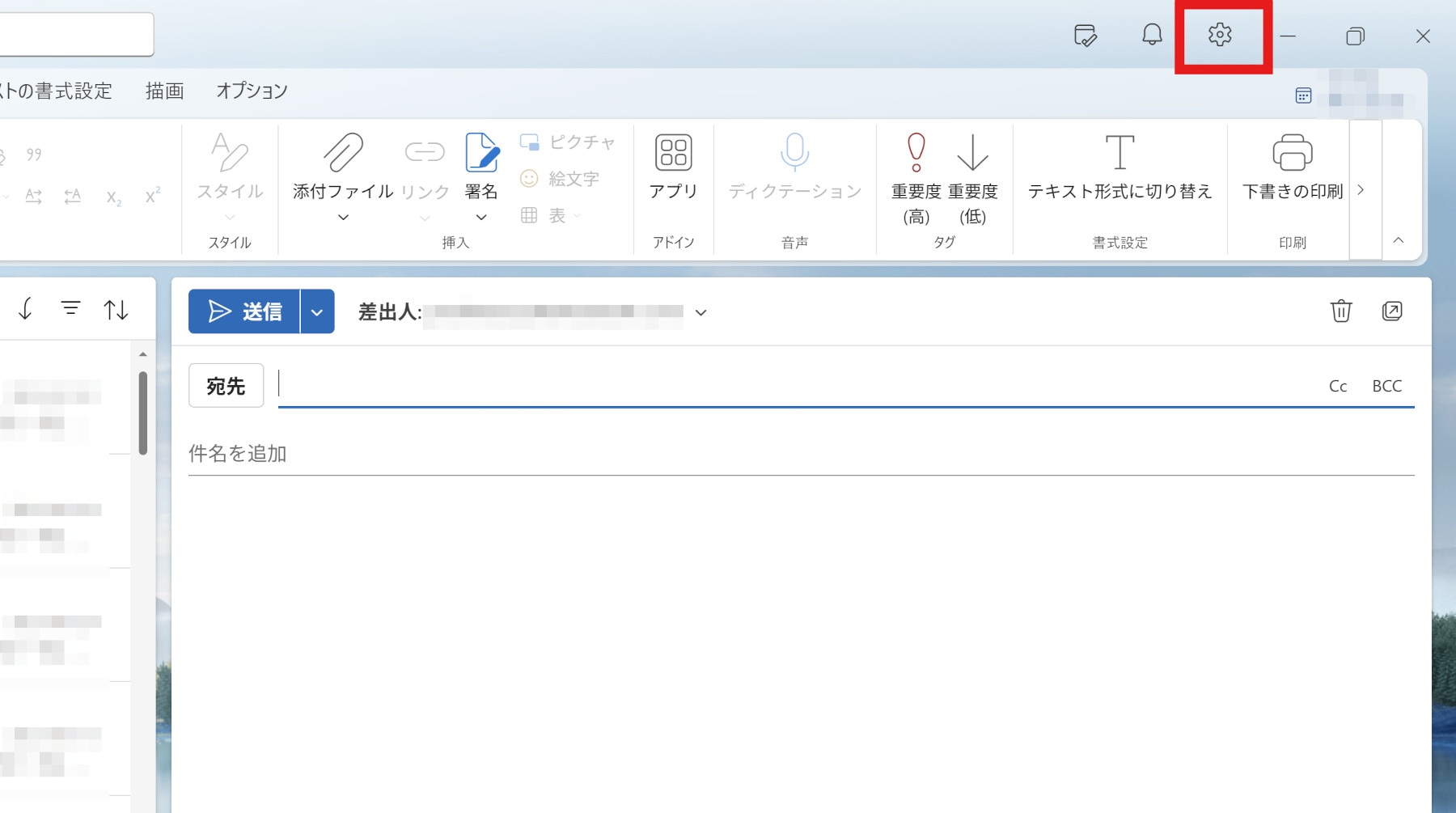Screen dimensions: 1456x813
Task: Open the 描画 tab
Action: pyautogui.click(x=164, y=91)
